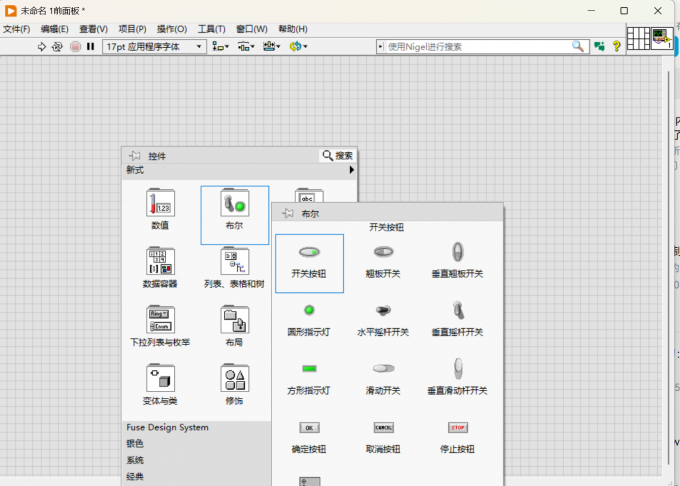The width and height of the screenshot is (680, 486).
Task: Click the Run Continuously button
Action: tap(57, 46)
